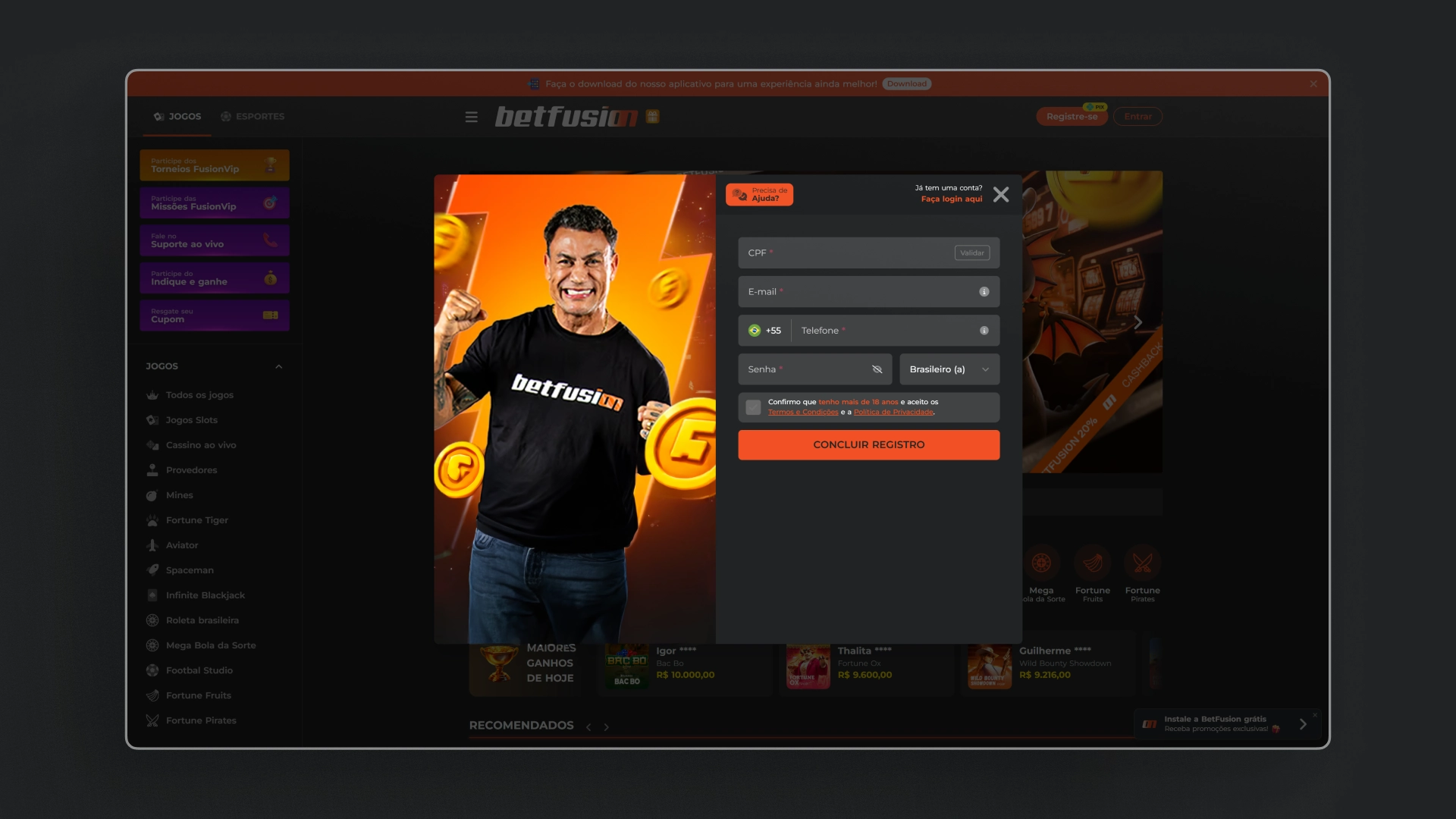Expand the next recommended games with right chevron
The width and height of the screenshot is (1456, 819).
coord(607,726)
